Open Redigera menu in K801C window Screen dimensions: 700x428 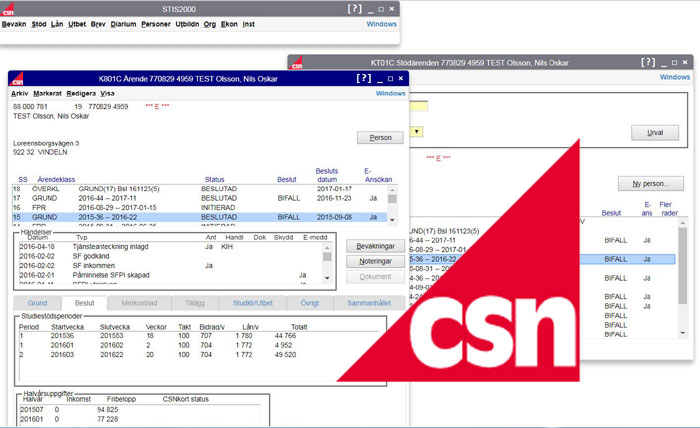(81, 93)
